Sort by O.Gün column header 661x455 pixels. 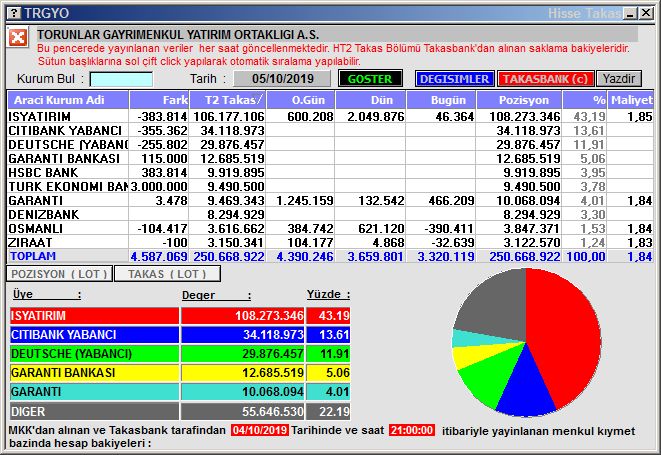pyautogui.click(x=301, y=100)
